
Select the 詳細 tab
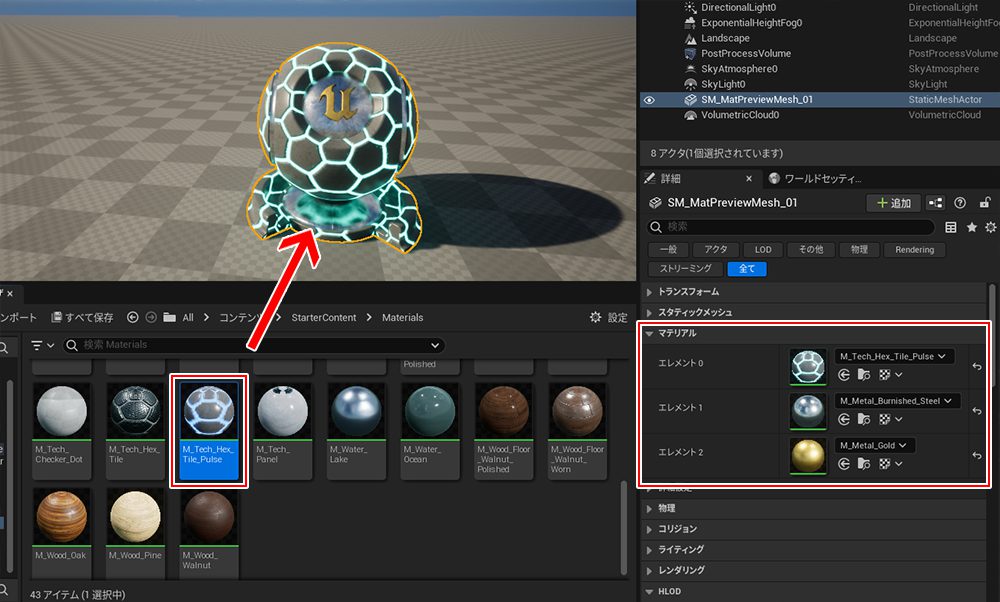pos(670,178)
